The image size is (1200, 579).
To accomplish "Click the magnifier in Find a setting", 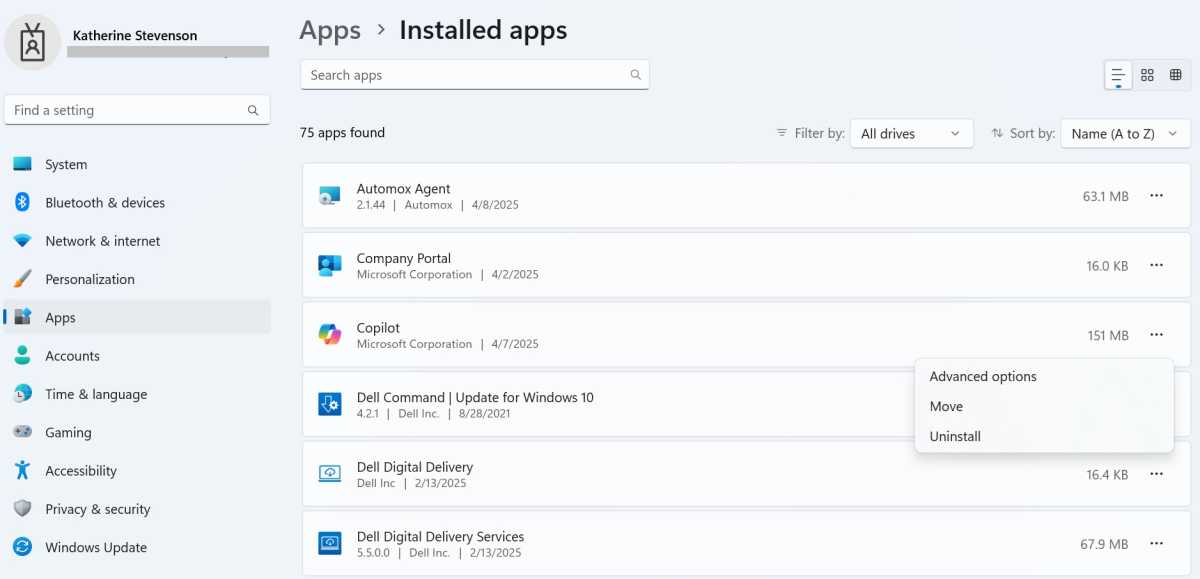I will pos(253,111).
